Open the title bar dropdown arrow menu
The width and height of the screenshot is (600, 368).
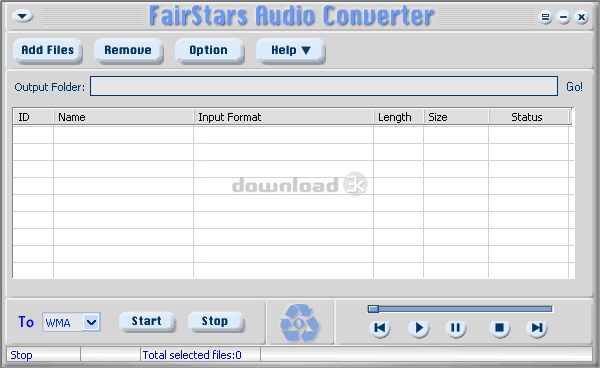click(x=23, y=16)
